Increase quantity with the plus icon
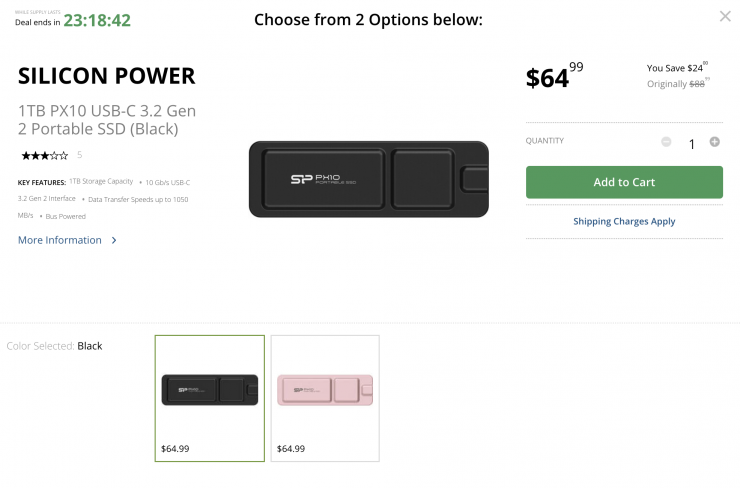This screenshot has height=488, width=740. (x=715, y=142)
